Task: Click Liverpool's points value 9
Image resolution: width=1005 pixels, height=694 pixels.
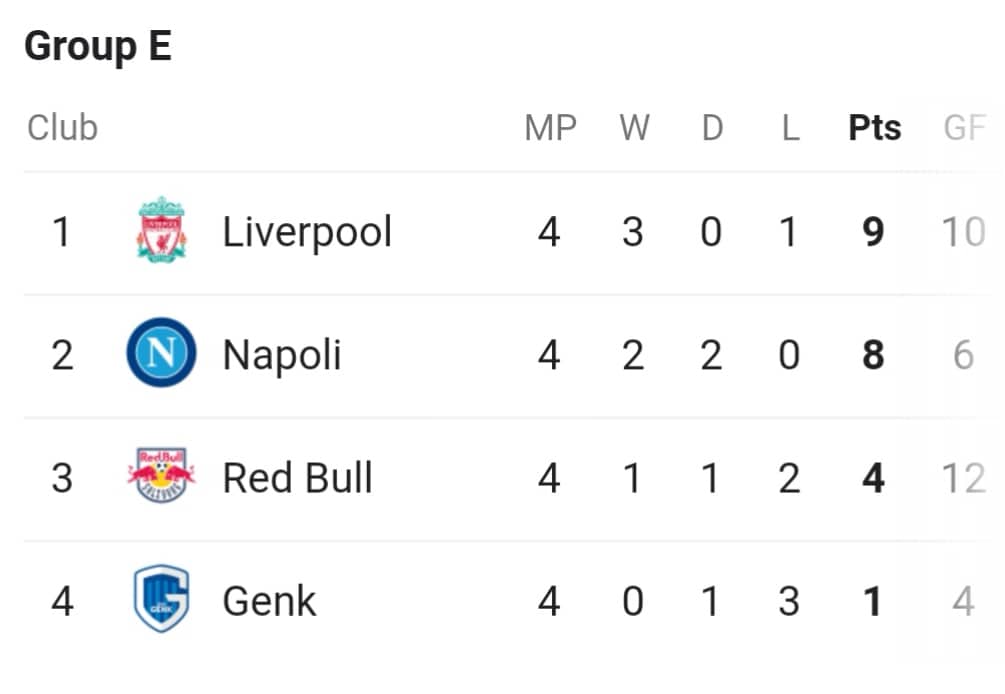Action: (x=874, y=232)
